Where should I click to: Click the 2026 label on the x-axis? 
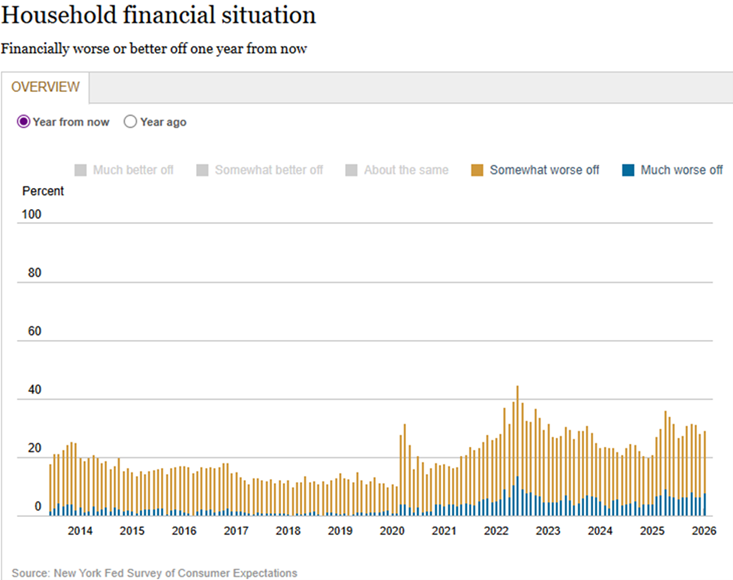(704, 530)
